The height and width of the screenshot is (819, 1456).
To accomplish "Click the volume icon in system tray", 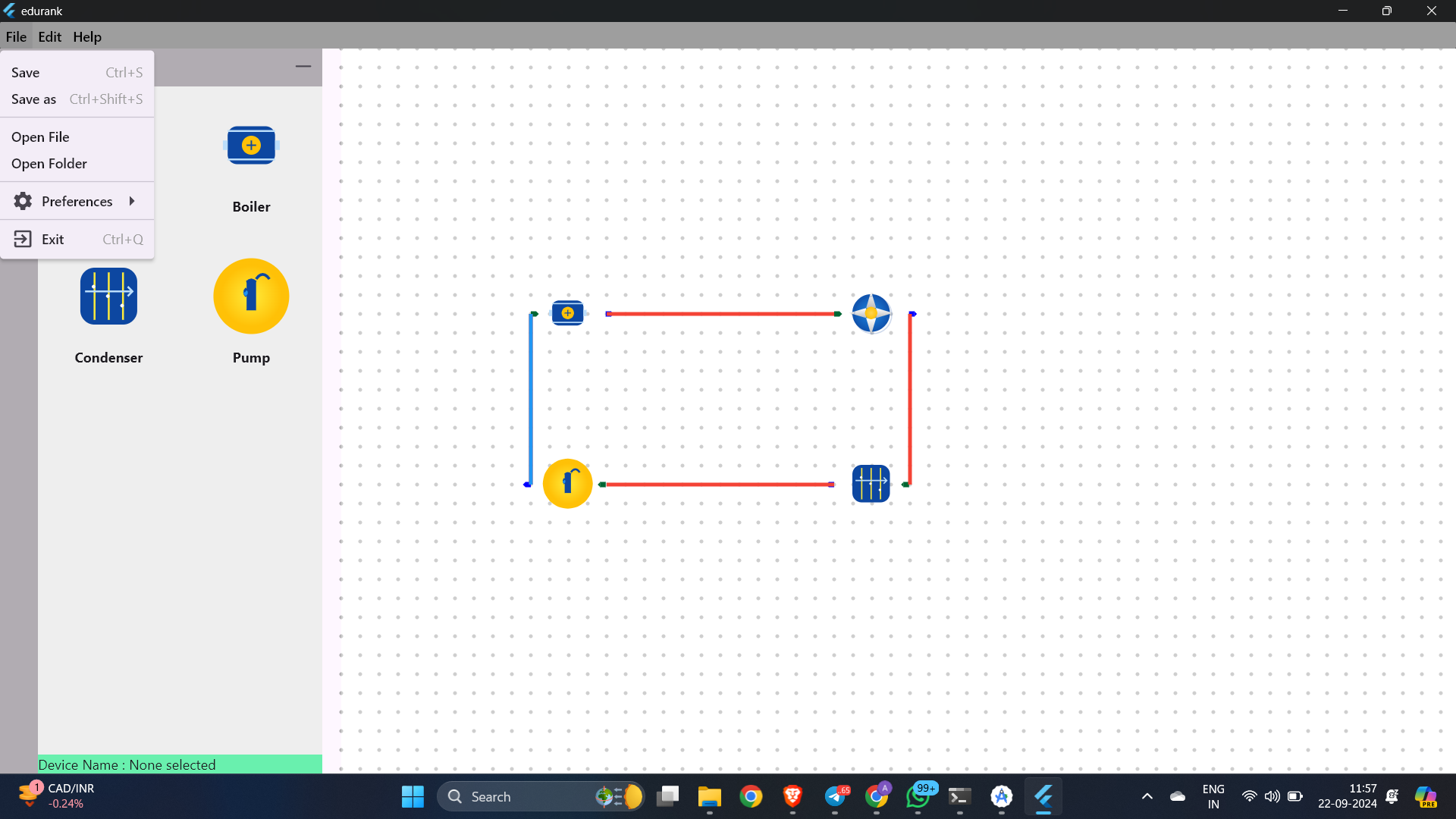I will point(1272,796).
